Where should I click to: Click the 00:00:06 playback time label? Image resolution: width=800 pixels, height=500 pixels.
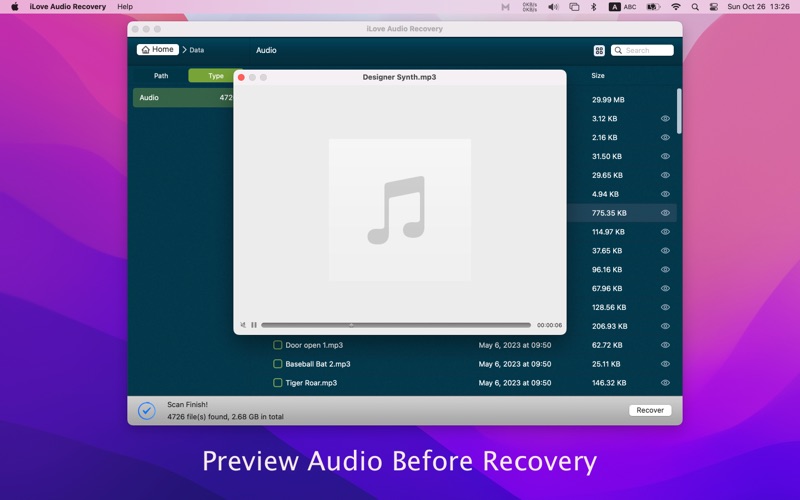point(549,325)
